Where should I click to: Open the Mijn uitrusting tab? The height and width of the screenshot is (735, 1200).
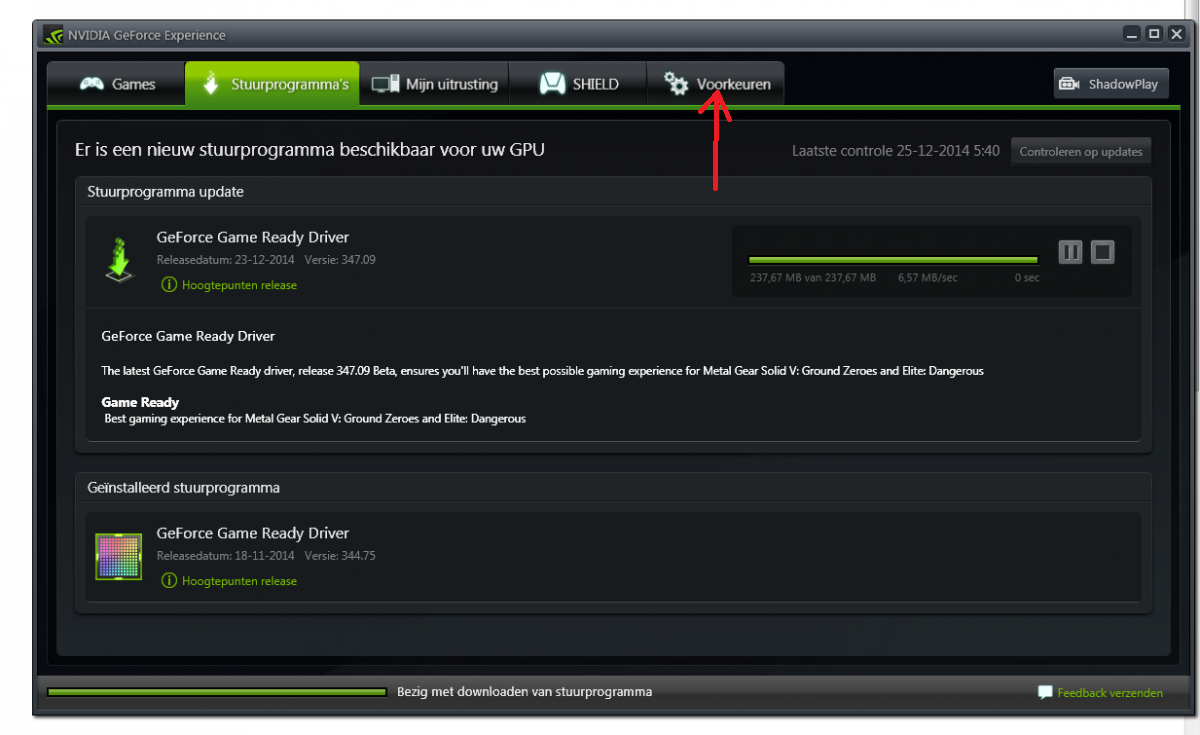click(435, 84)
